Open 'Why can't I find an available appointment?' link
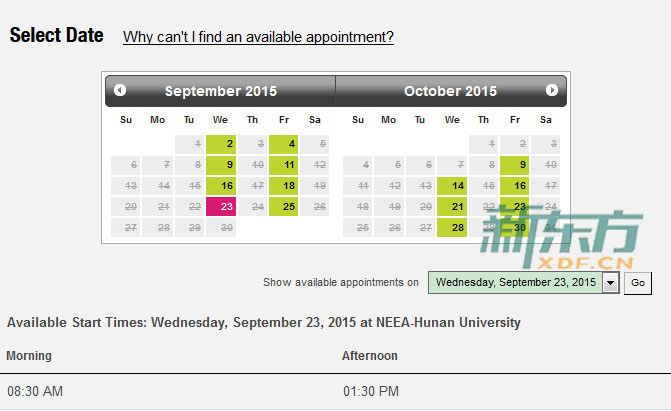This screenshot has height=411, width=671. [258, 37]
